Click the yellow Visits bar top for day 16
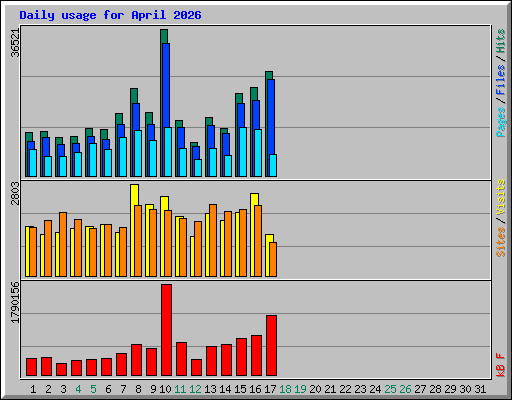512x400 pixels. [254, 199]
